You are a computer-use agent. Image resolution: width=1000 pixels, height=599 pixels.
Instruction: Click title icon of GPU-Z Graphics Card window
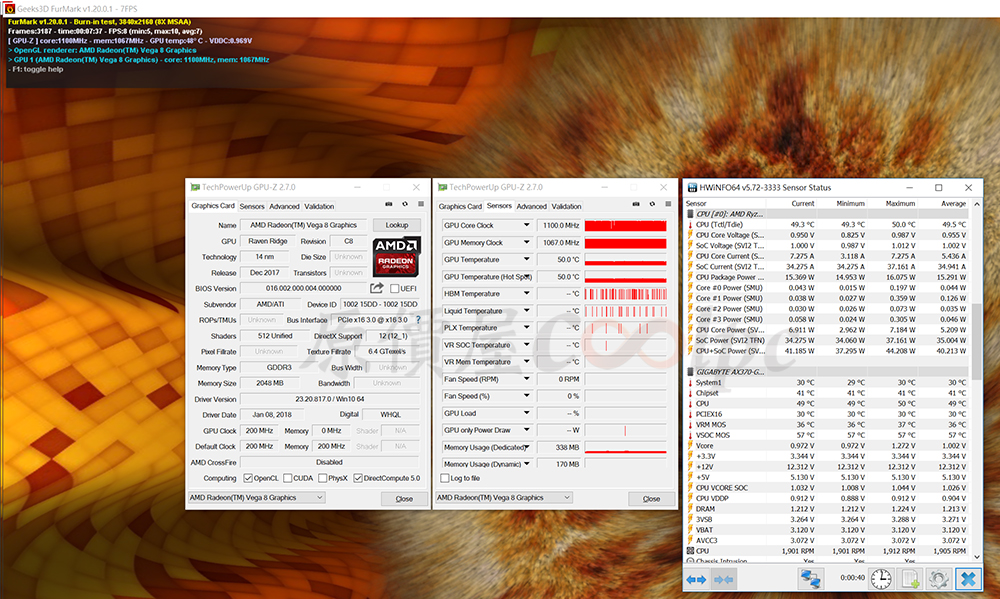pyautogui.click(x=195, y=187)
